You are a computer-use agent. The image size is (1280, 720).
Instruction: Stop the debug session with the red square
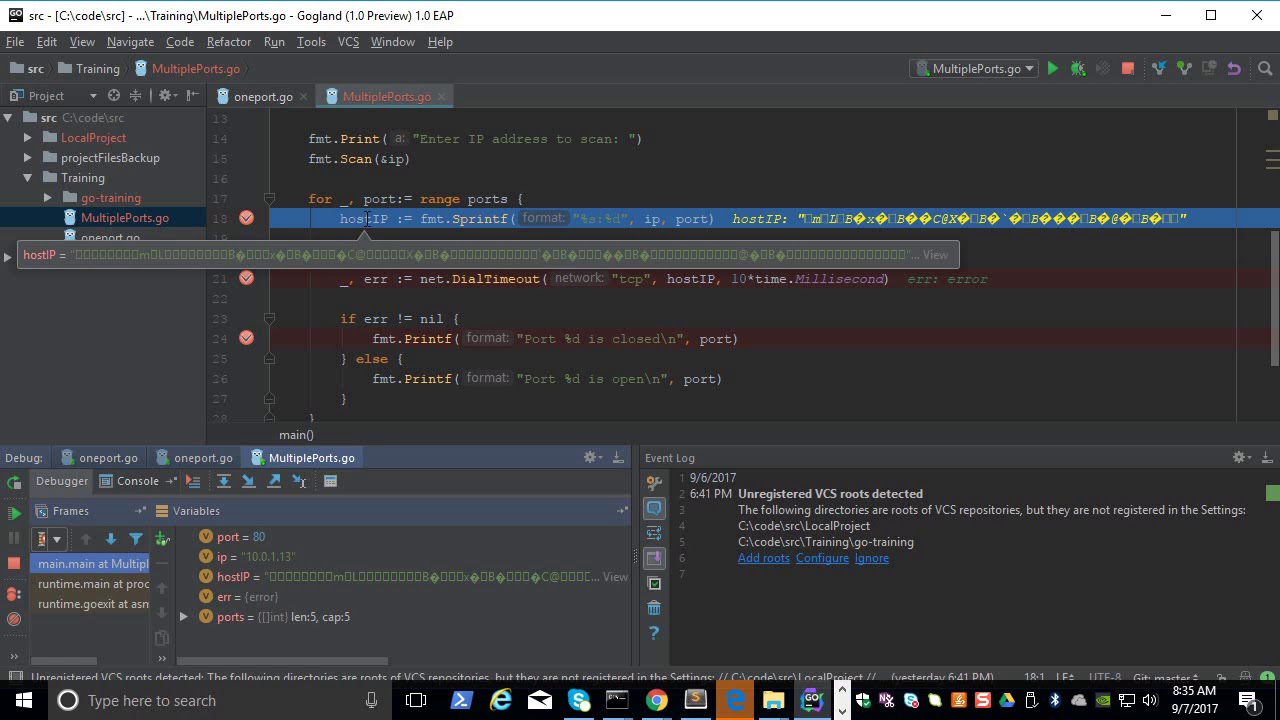[x=14, y=563]
